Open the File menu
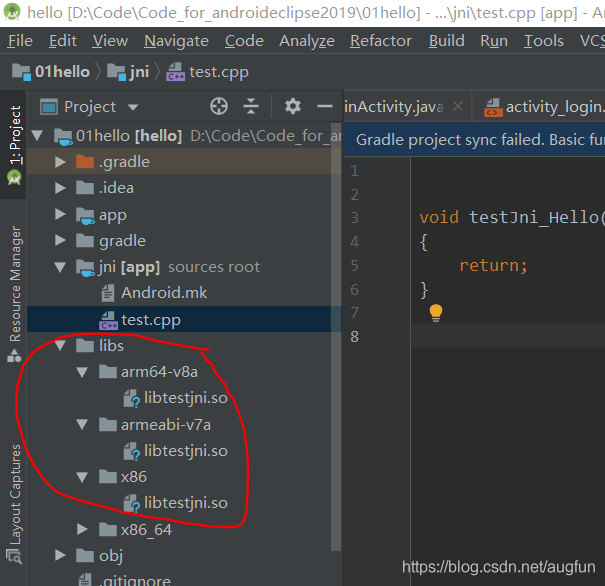 click(20, 41)
